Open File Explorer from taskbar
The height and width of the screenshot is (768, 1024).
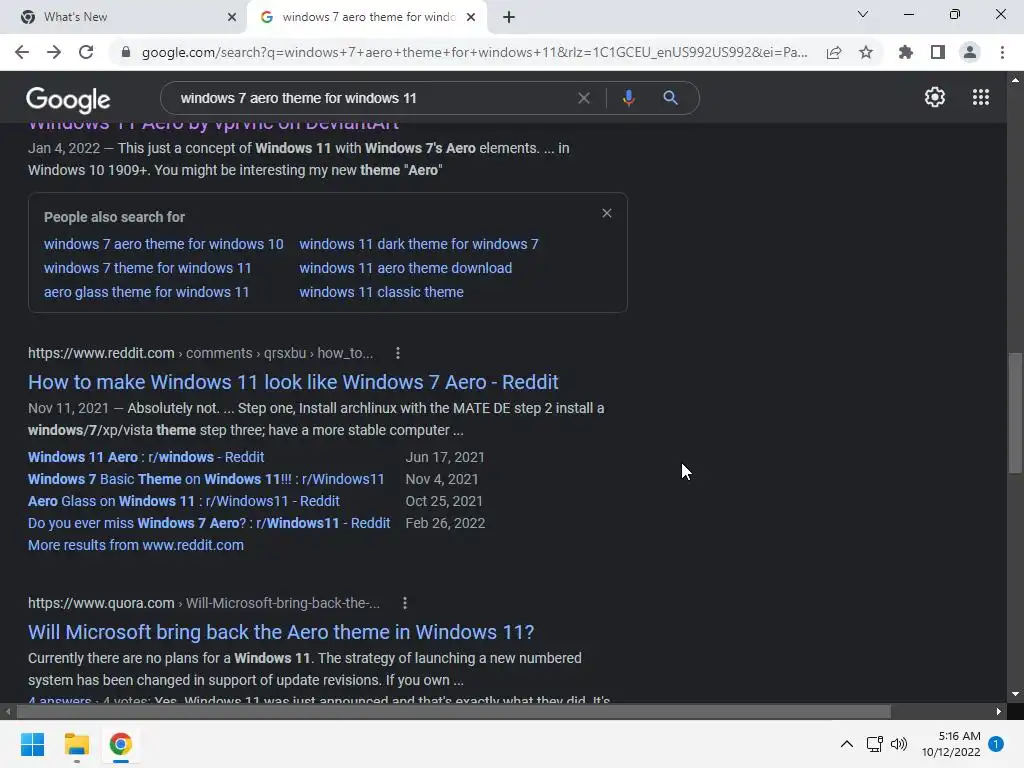(76, 744)
